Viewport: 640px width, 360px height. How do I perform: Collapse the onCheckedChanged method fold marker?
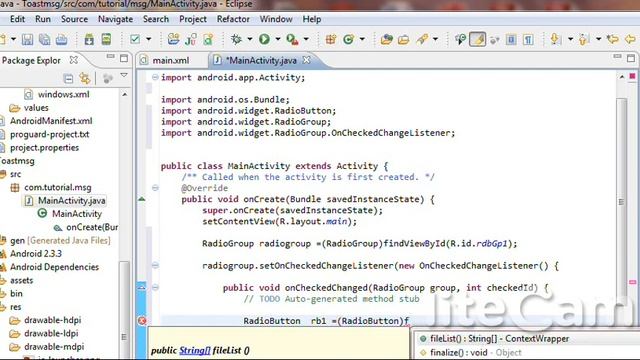click(x=155, y=287)
